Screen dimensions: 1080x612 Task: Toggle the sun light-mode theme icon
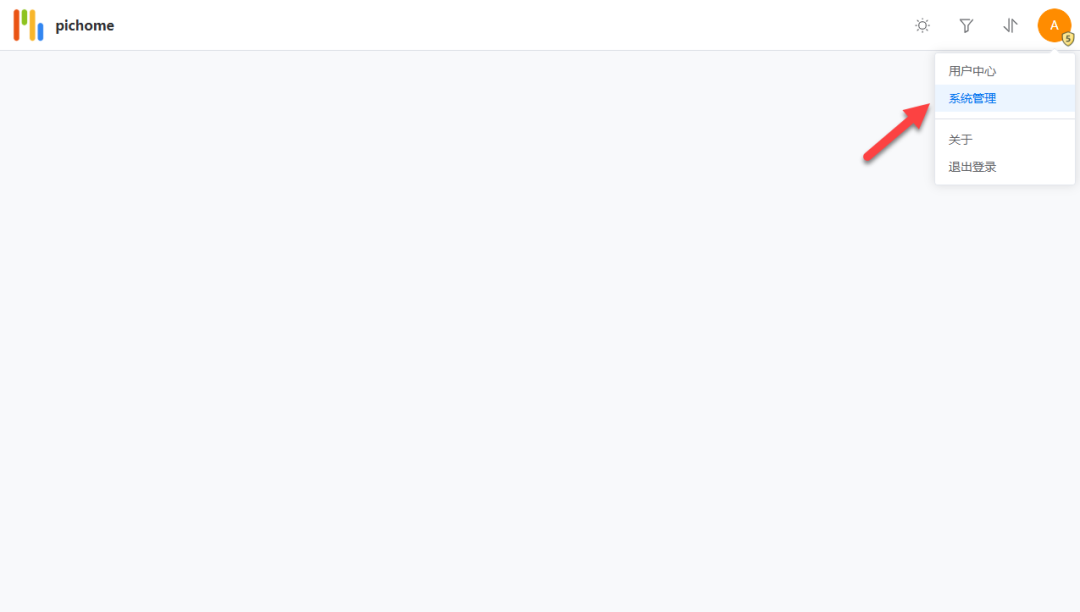pyautogui.click(x=922, y=25)
